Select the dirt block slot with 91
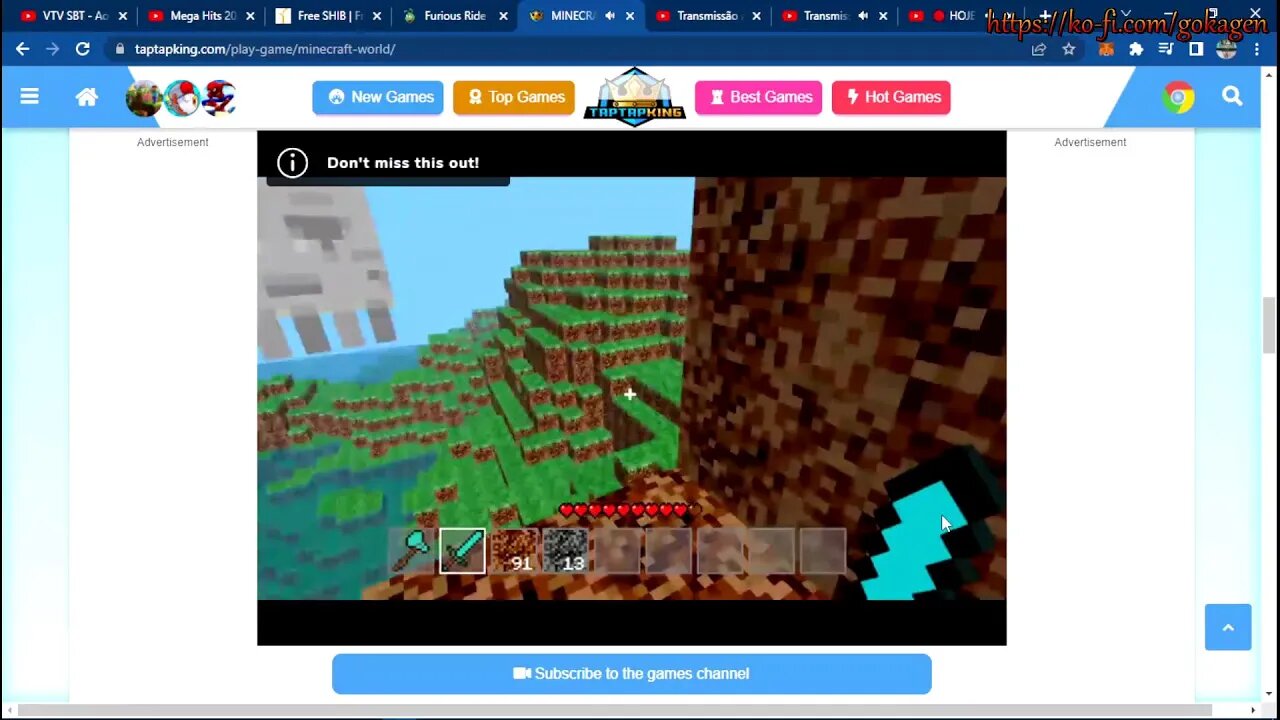The width and height of the screenshot is (1280, 720). pyautogui.click(x=515, y=550)
